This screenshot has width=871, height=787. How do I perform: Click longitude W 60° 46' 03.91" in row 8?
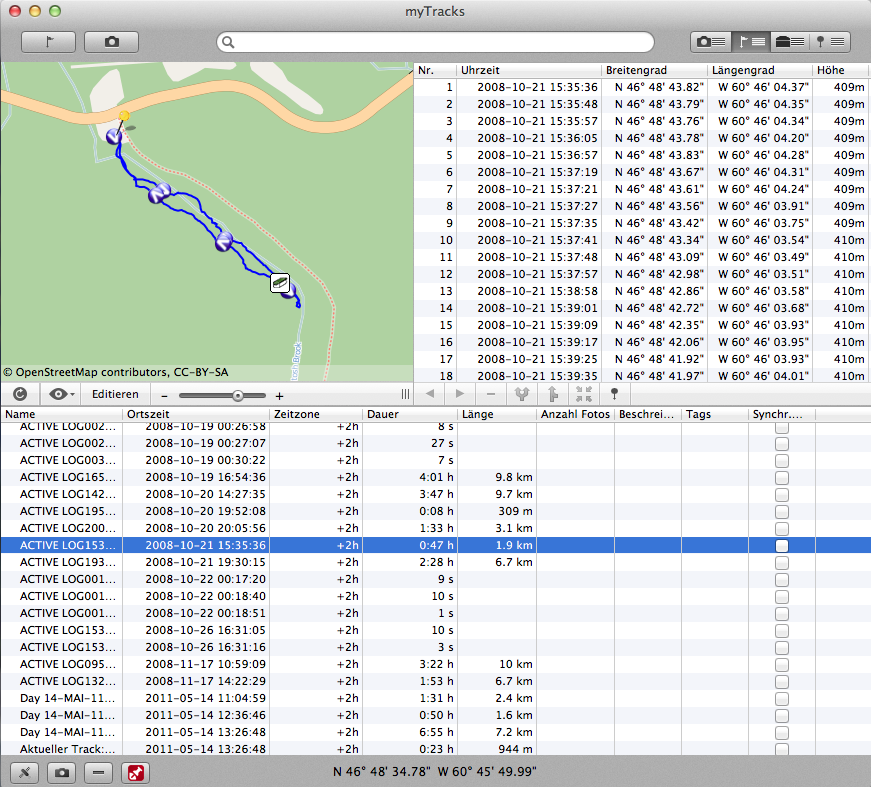tap(763, 206)
